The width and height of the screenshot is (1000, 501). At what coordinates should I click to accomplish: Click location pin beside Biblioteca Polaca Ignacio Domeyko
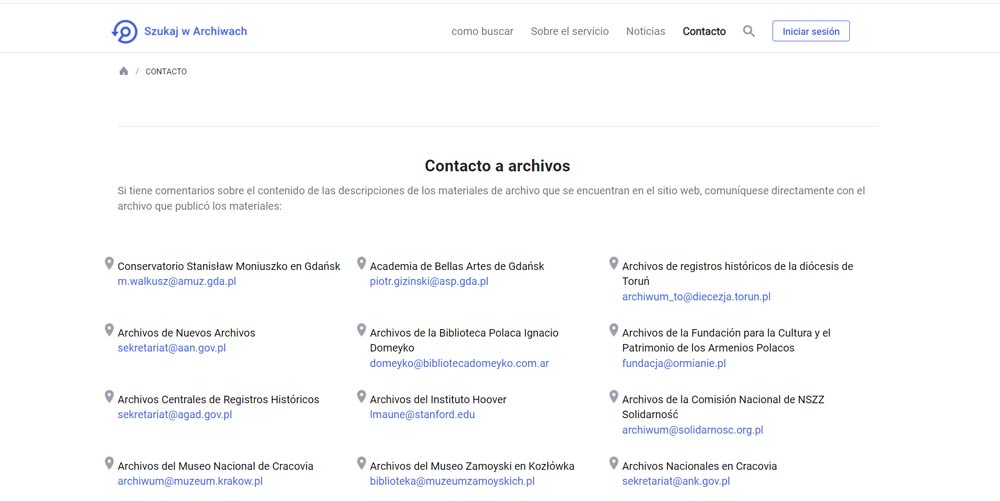pyautogui.click(x=362, y=330)
